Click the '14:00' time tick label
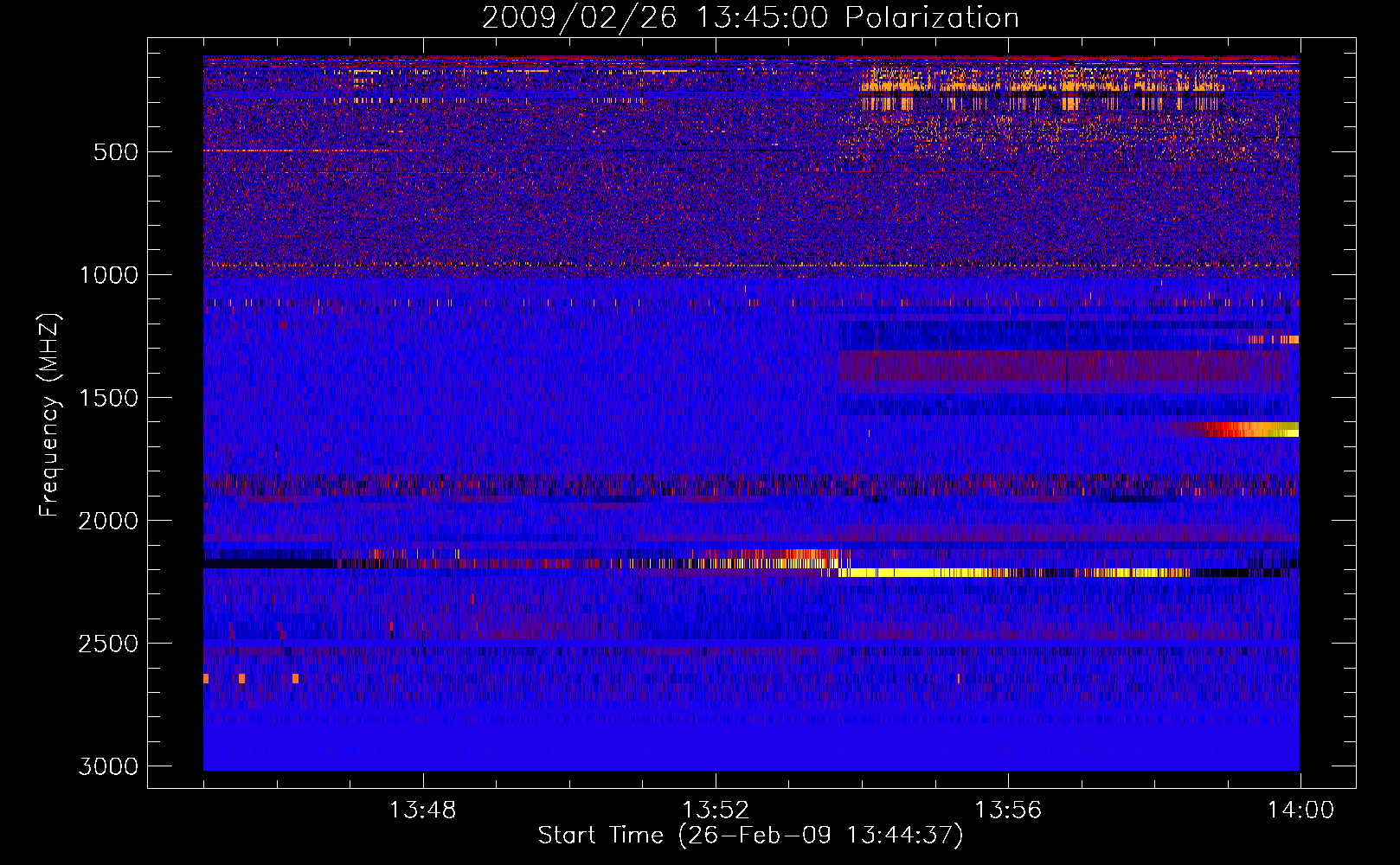The height and width of the screenshot is (865, 1400). pyautogui.click(x=1300, y=811)
